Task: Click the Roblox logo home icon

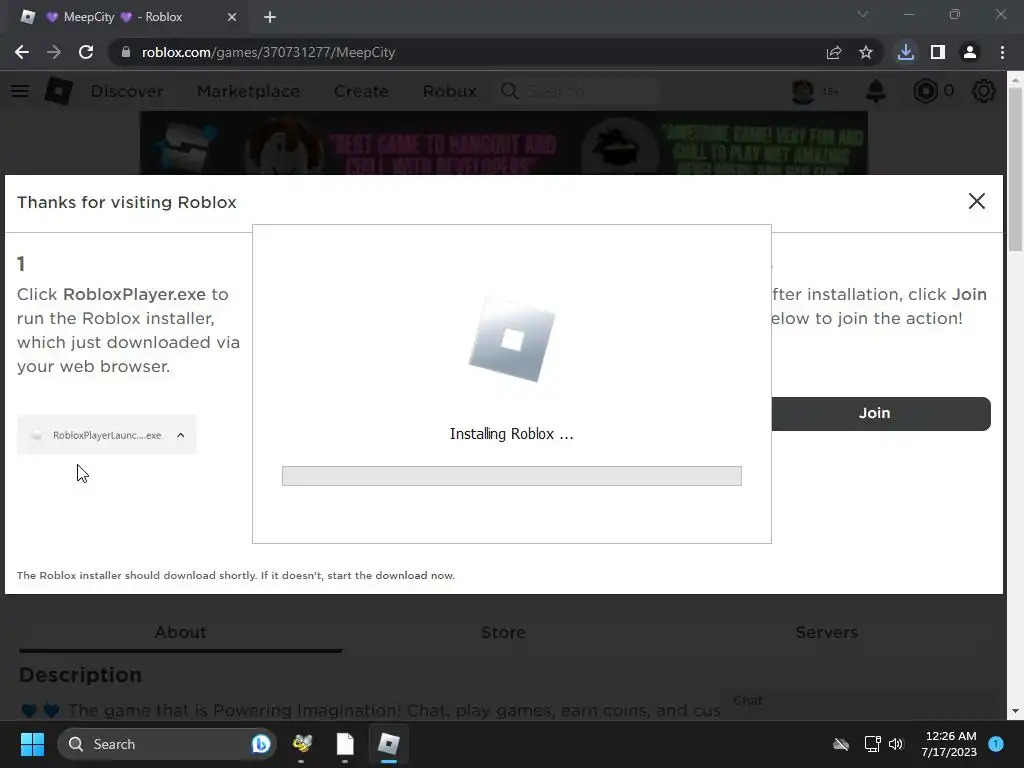Action: pyautogui.click(x=59, y=91)
